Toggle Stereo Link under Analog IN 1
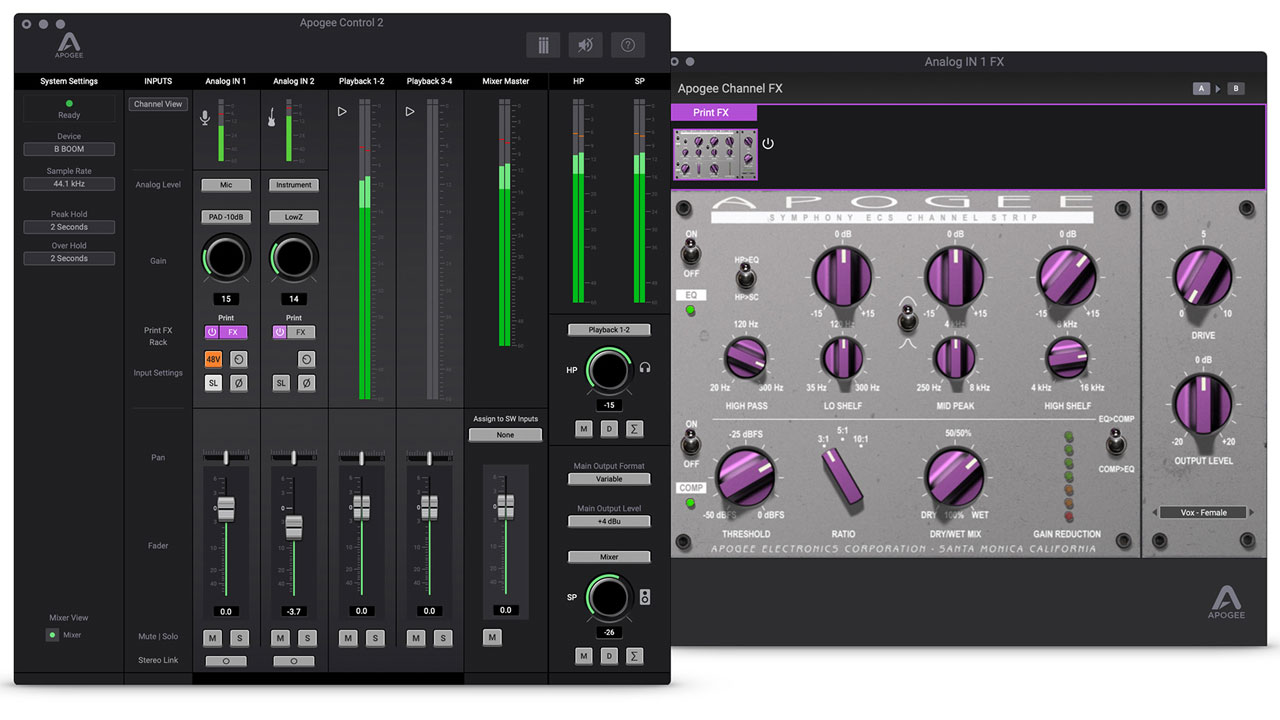The image size is (1280, 720). [226, 661]
